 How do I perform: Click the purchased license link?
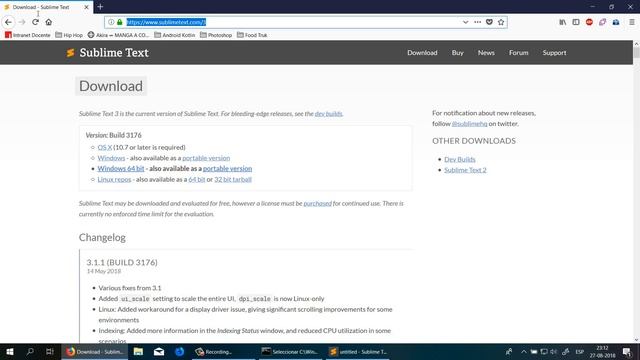coord(318,203)
